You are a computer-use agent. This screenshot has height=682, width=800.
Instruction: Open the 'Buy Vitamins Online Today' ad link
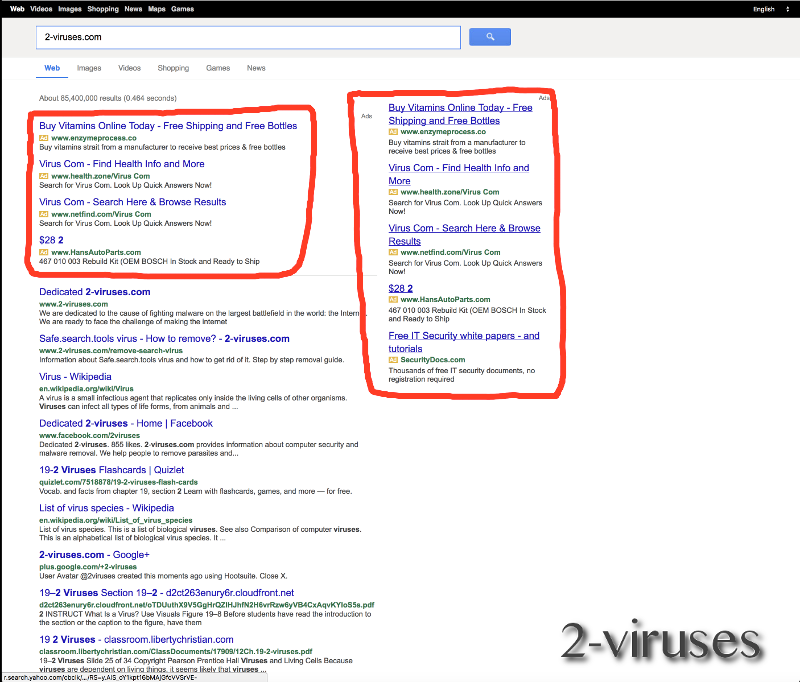tap(168, 125)
